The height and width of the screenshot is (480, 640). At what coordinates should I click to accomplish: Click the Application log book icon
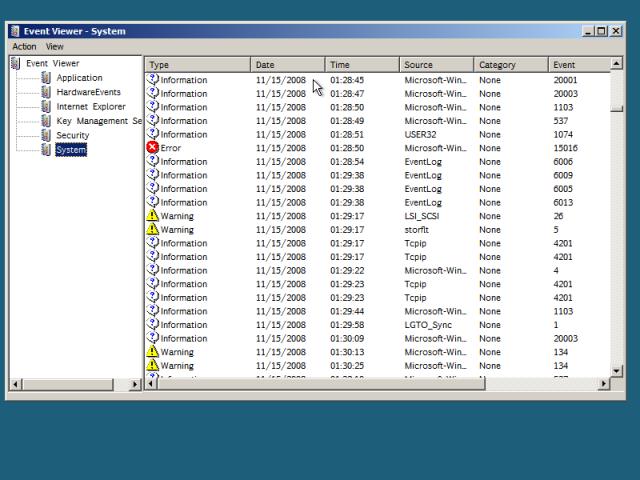pyautogui.click(x=46, y=78)
